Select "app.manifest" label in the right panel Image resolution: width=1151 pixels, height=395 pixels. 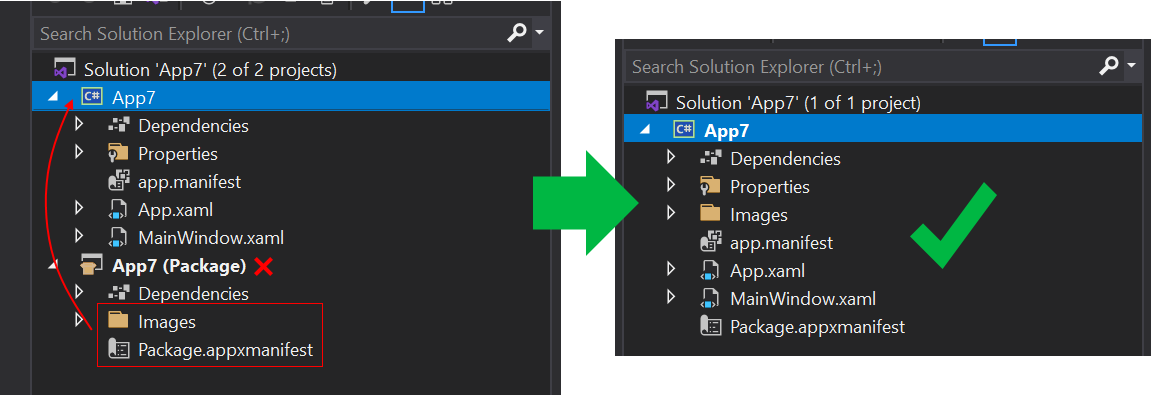[x=781, y=242]
